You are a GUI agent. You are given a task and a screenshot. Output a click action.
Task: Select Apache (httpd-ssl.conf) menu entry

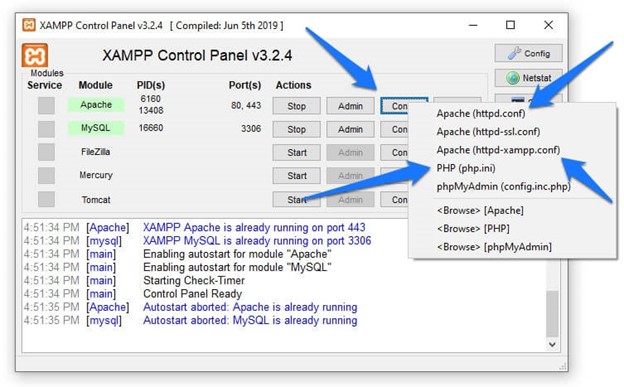(x=488, y=132)
